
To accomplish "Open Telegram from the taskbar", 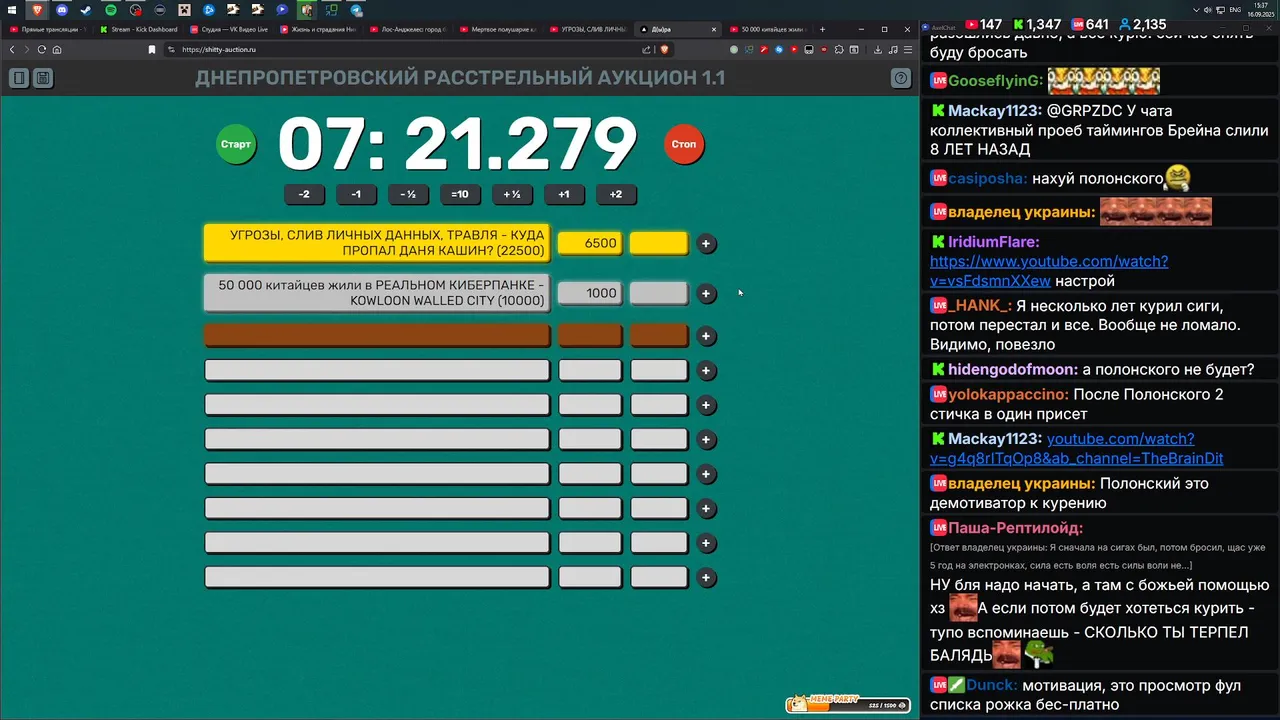I will (356, 10).
